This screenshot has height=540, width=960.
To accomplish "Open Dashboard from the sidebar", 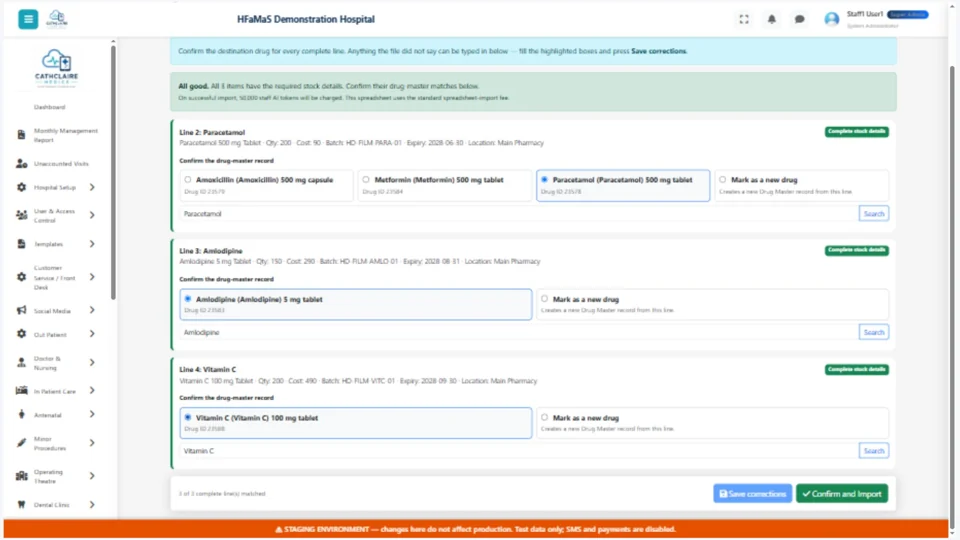I will coord(49,107).
